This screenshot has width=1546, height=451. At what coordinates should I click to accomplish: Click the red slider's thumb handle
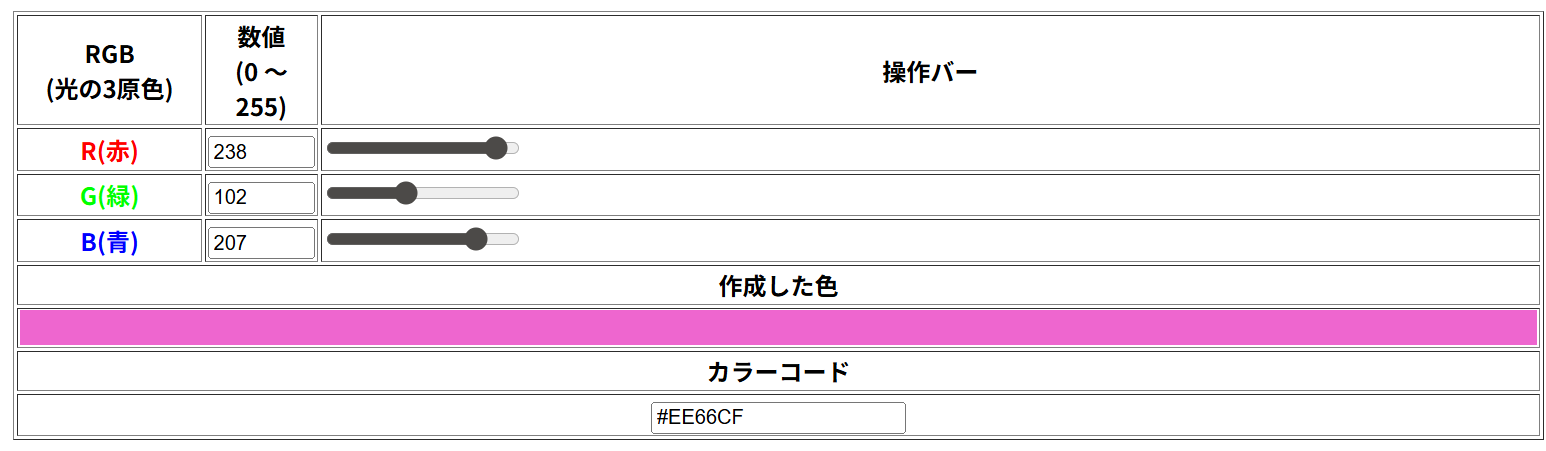tap(495, 149)
